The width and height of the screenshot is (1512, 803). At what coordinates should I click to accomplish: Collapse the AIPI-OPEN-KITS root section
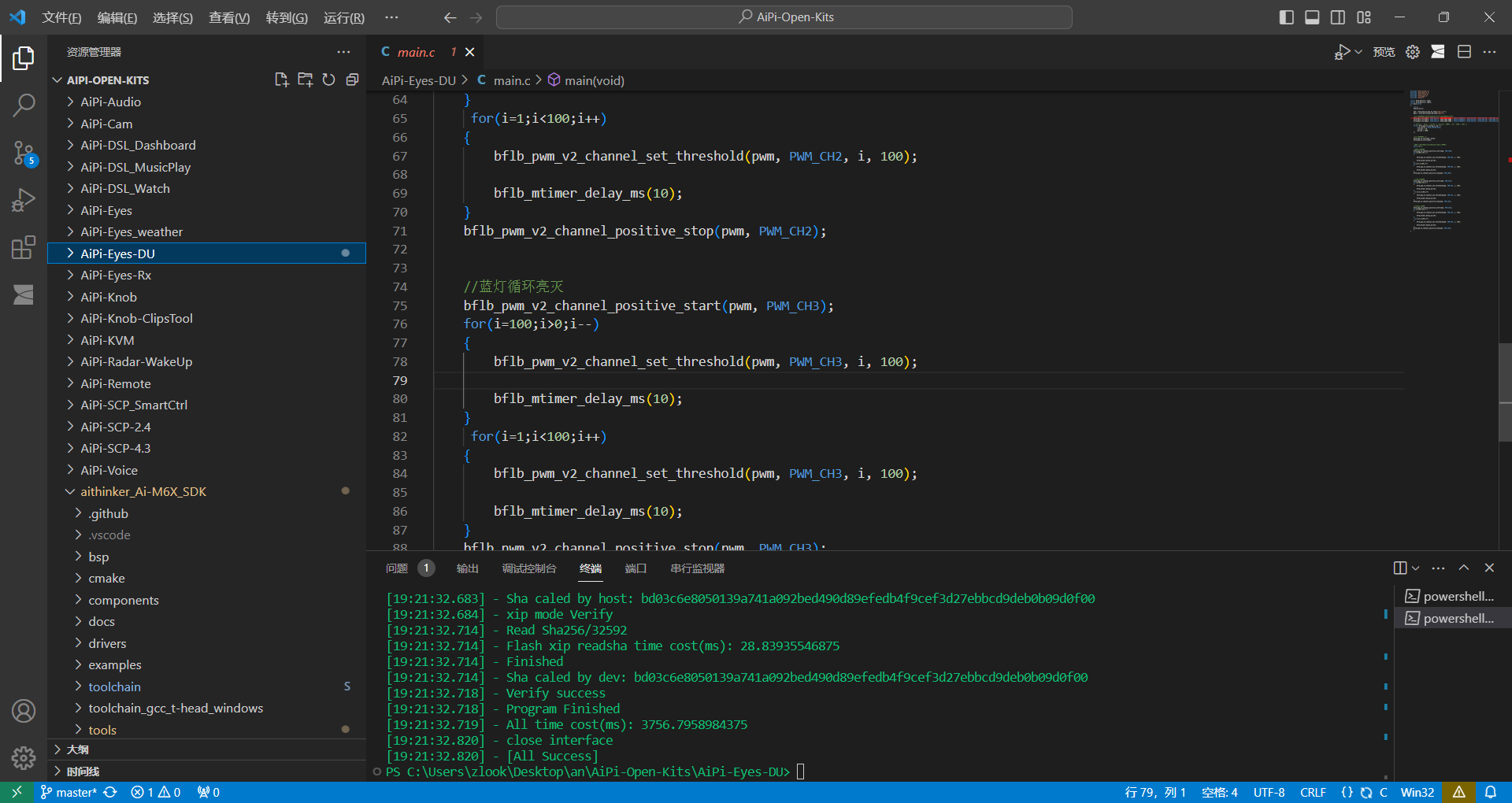[107, 80]
